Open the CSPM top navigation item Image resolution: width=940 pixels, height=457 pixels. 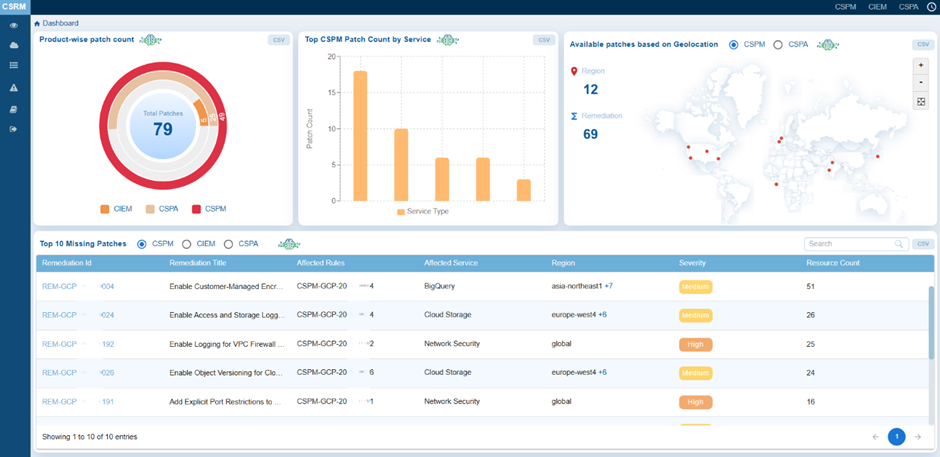click(846, 6)
